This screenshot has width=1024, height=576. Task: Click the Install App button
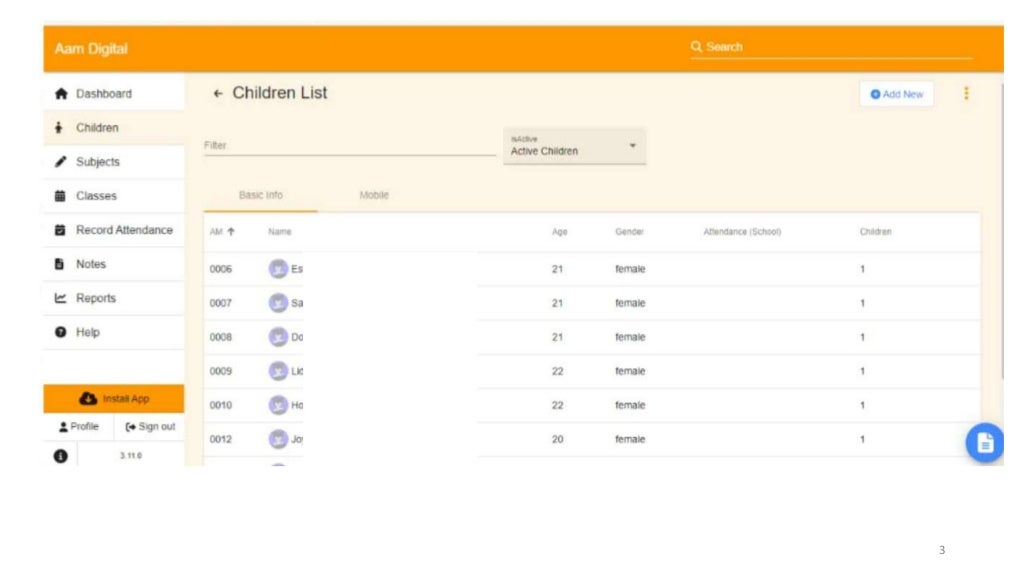[114, 398]
